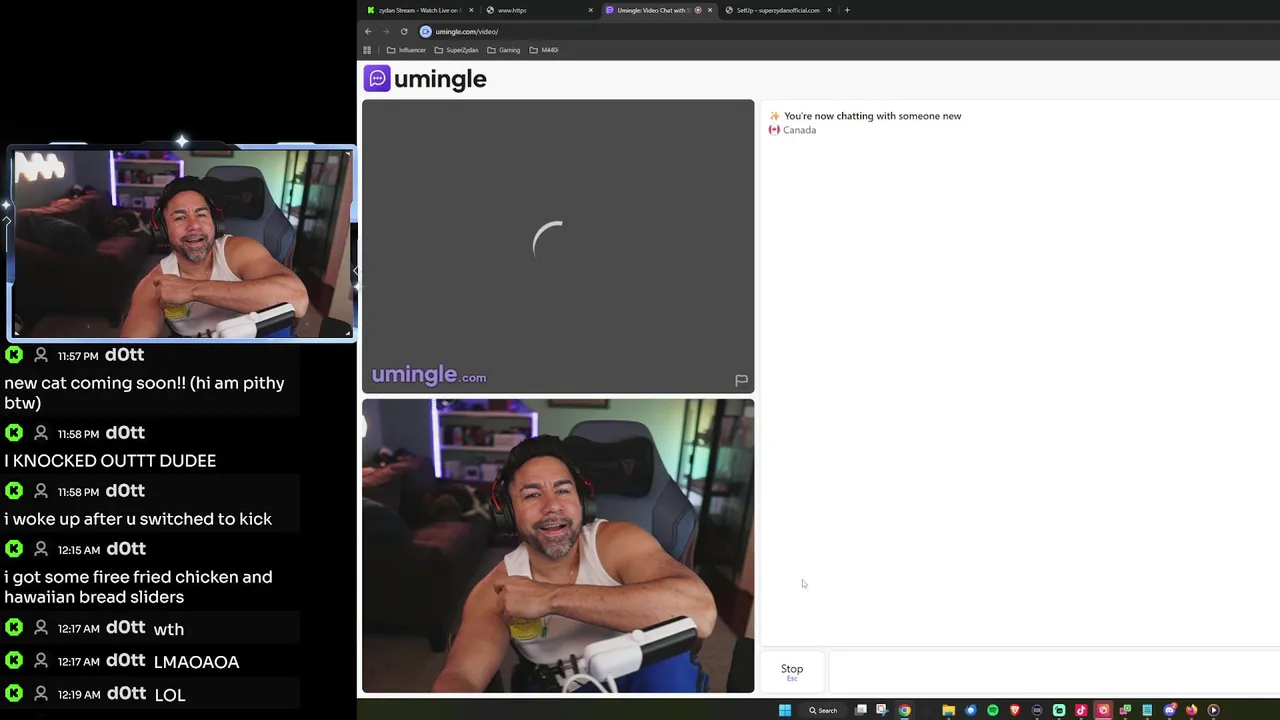Click the recording indicator on Umingle tab

coord(698,10)
